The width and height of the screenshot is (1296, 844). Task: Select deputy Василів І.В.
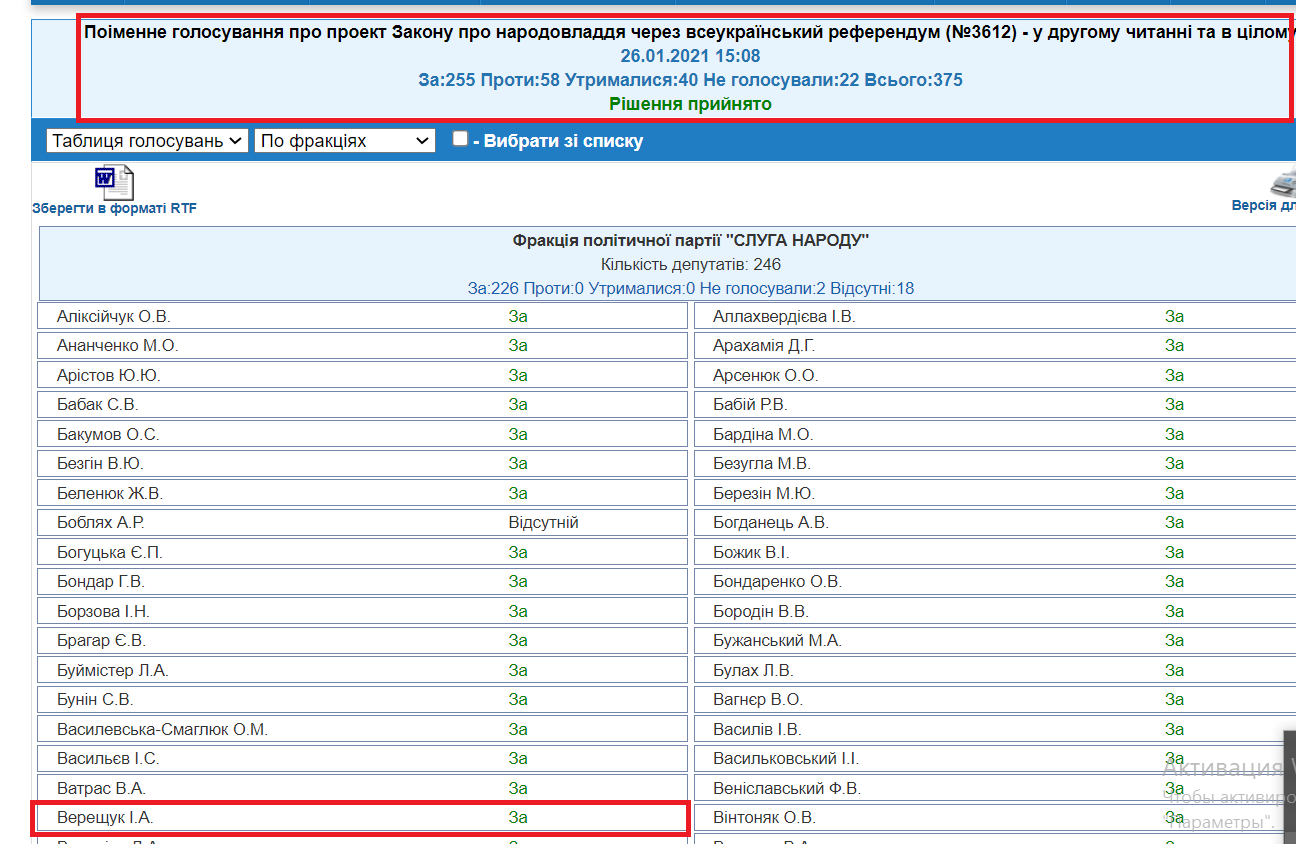coord(758,730)
